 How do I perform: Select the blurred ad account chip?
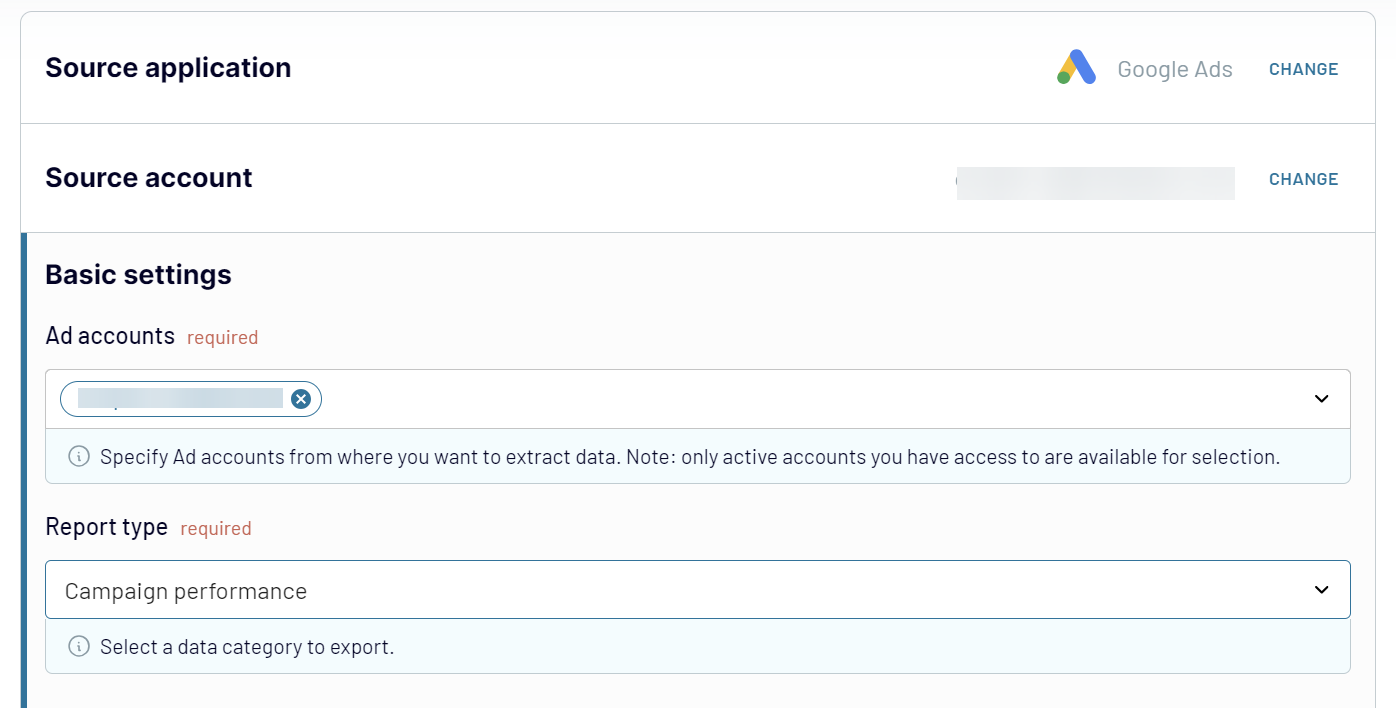point(180,399)
